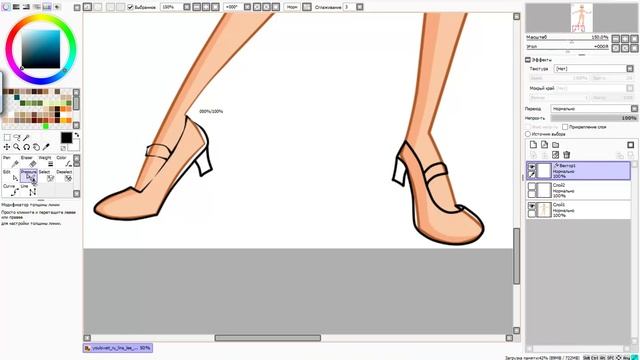
Task: Open the zoom percentage dropdown arrow
Action: point(187,7)
